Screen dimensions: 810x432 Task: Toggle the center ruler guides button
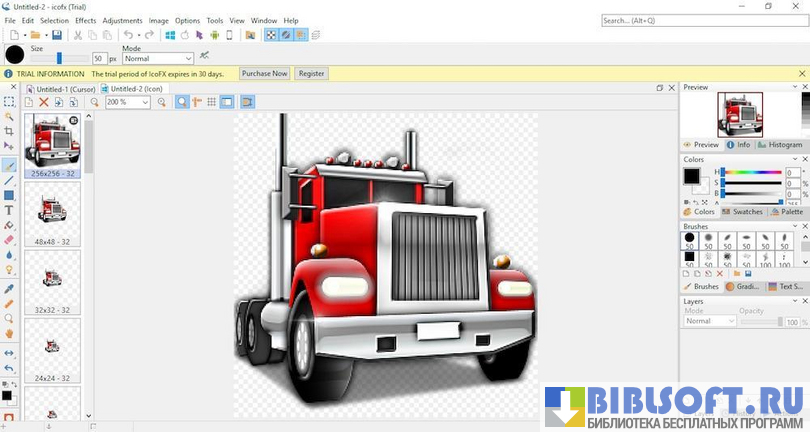pyautogui.click(x=197, y=102)
